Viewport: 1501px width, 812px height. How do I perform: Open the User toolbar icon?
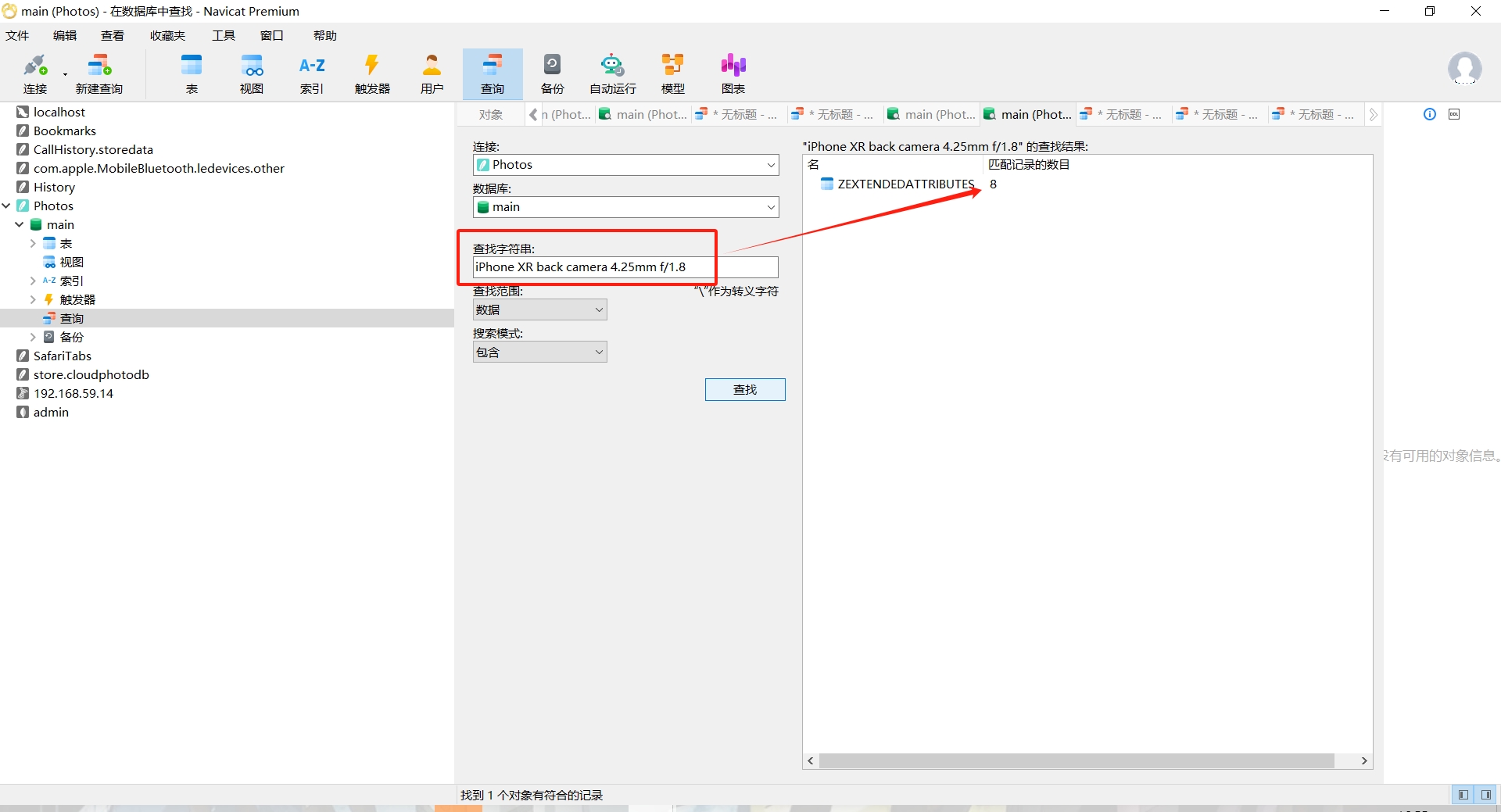(432, 74)
